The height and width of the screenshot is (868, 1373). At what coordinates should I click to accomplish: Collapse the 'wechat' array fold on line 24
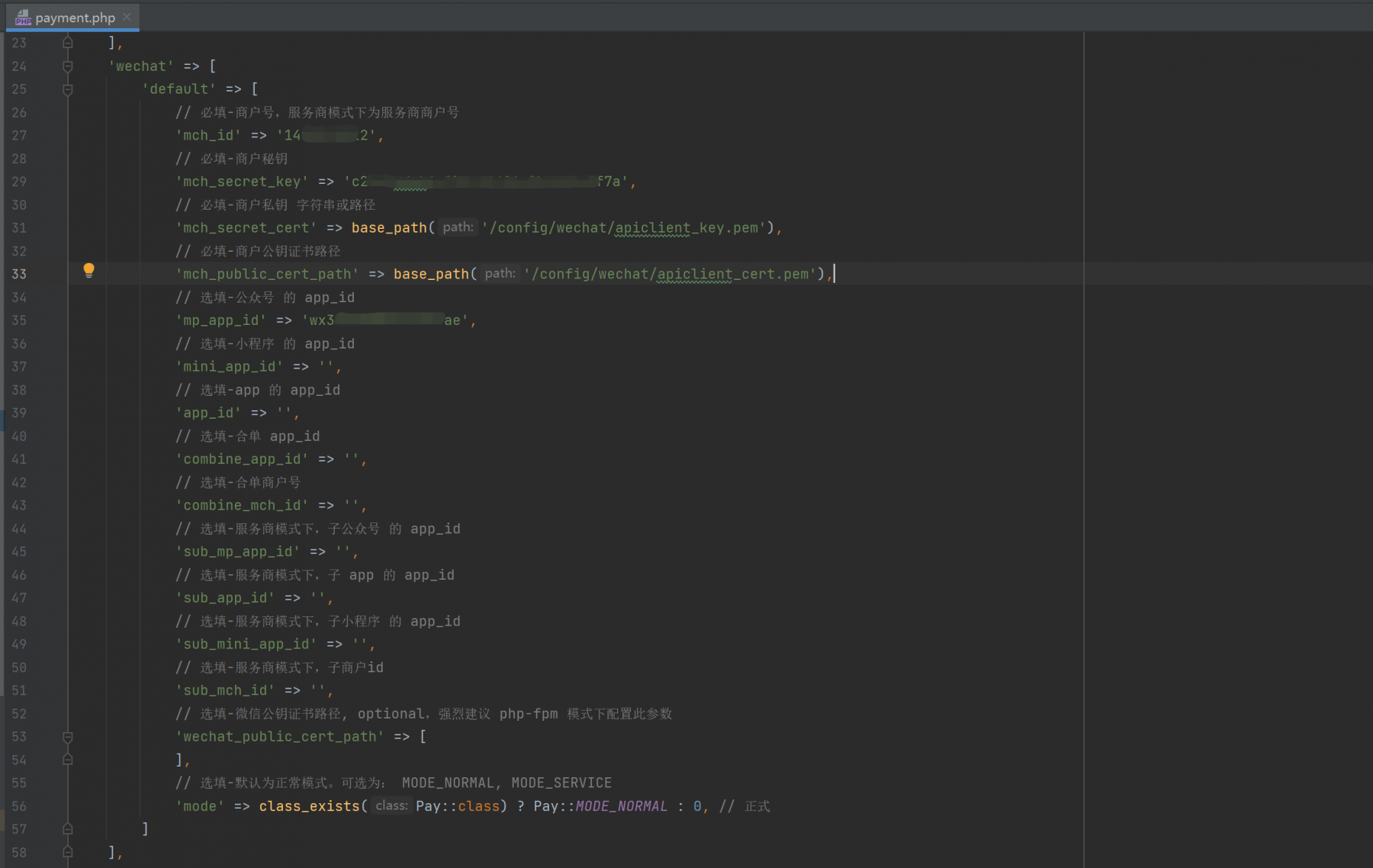[x=68, y=66]
